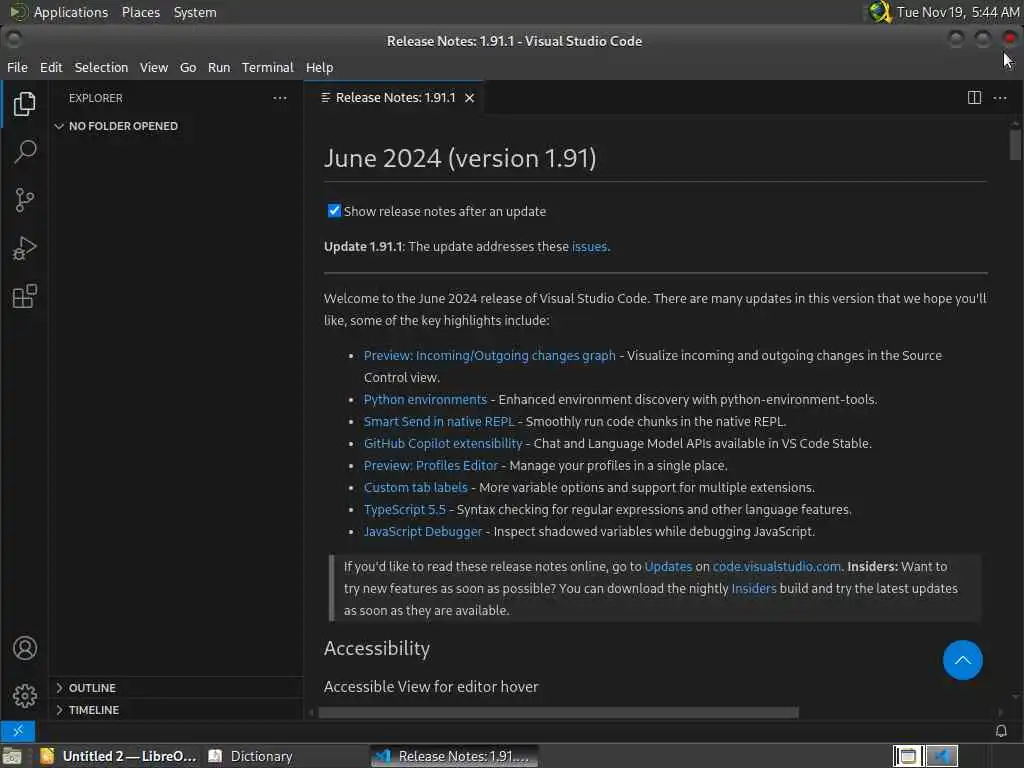Click the vertical scrollbar thumb of release notes

click(1014, 144)
